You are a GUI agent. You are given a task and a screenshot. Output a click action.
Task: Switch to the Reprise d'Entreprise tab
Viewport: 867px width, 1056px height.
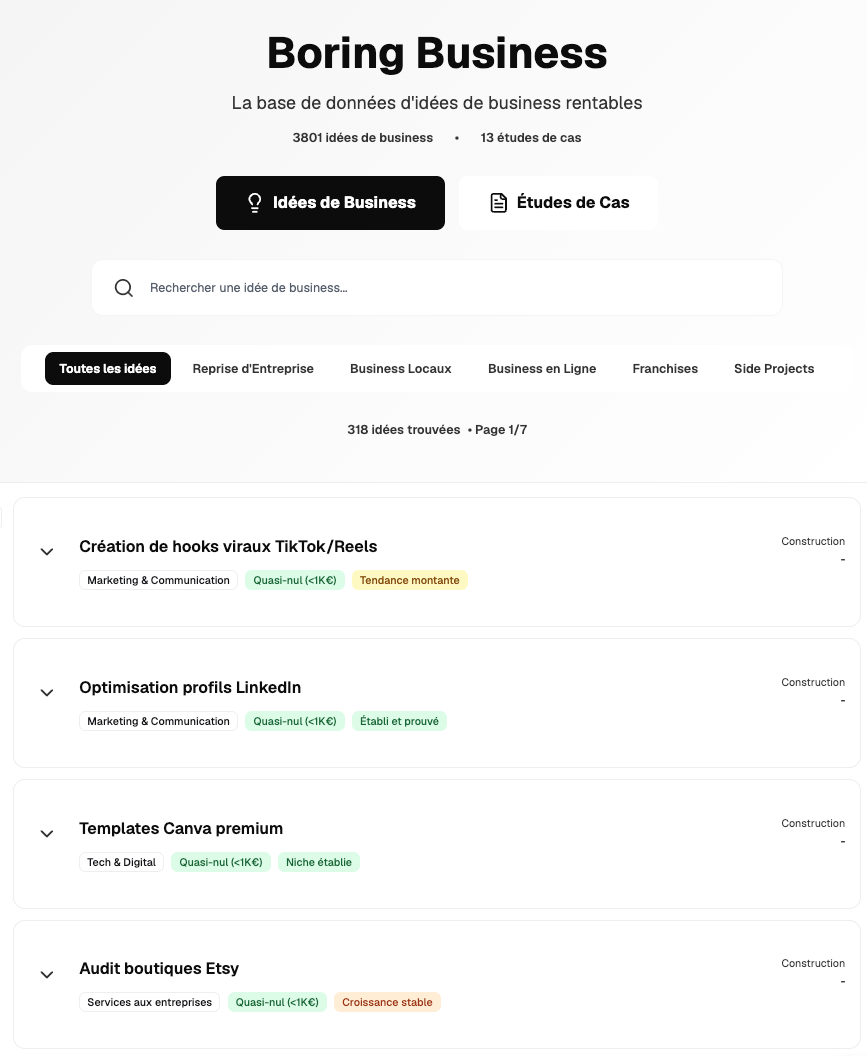[x=253, y=369]
